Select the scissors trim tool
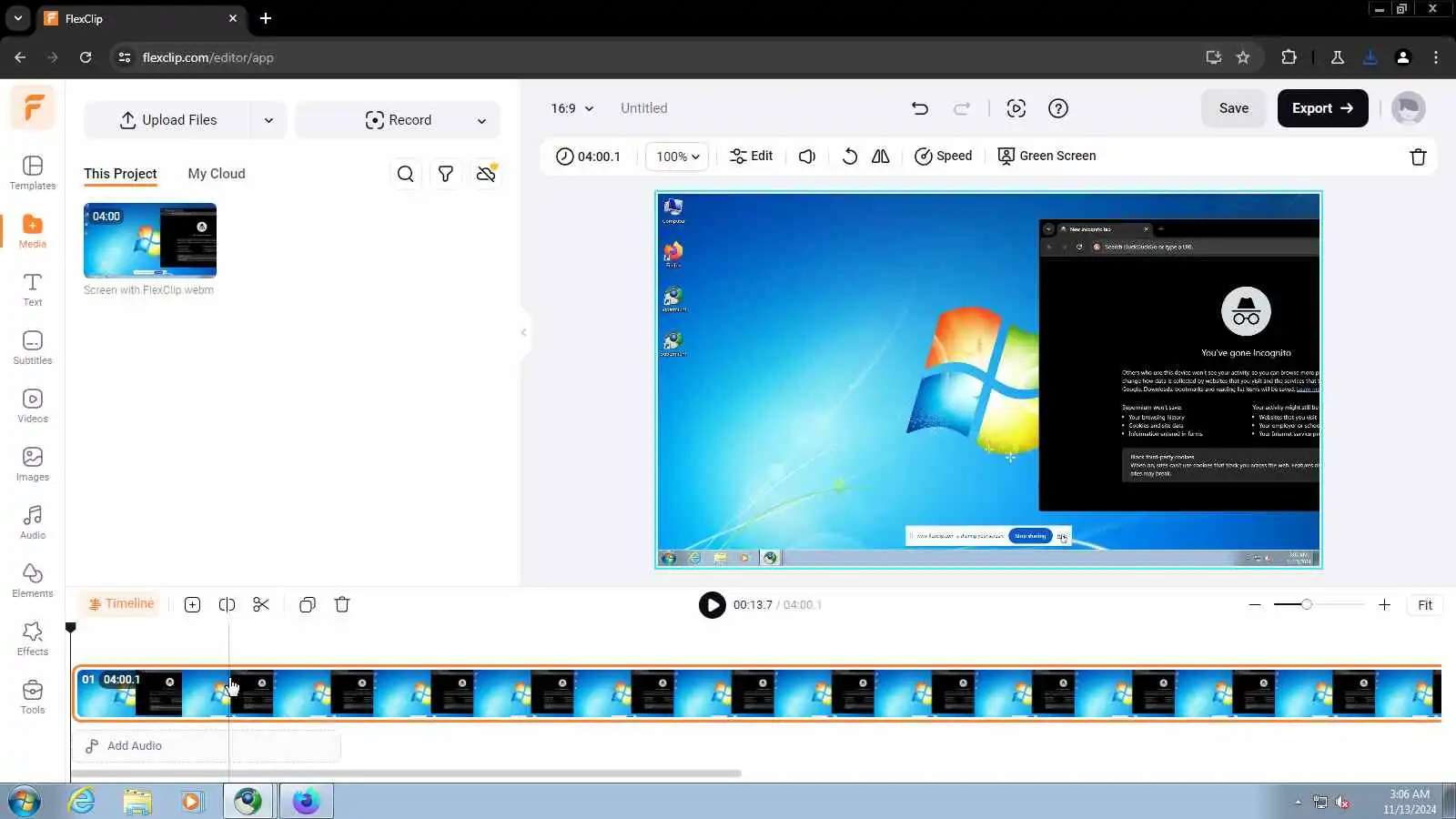1456x819 pixels. (261, 605)
